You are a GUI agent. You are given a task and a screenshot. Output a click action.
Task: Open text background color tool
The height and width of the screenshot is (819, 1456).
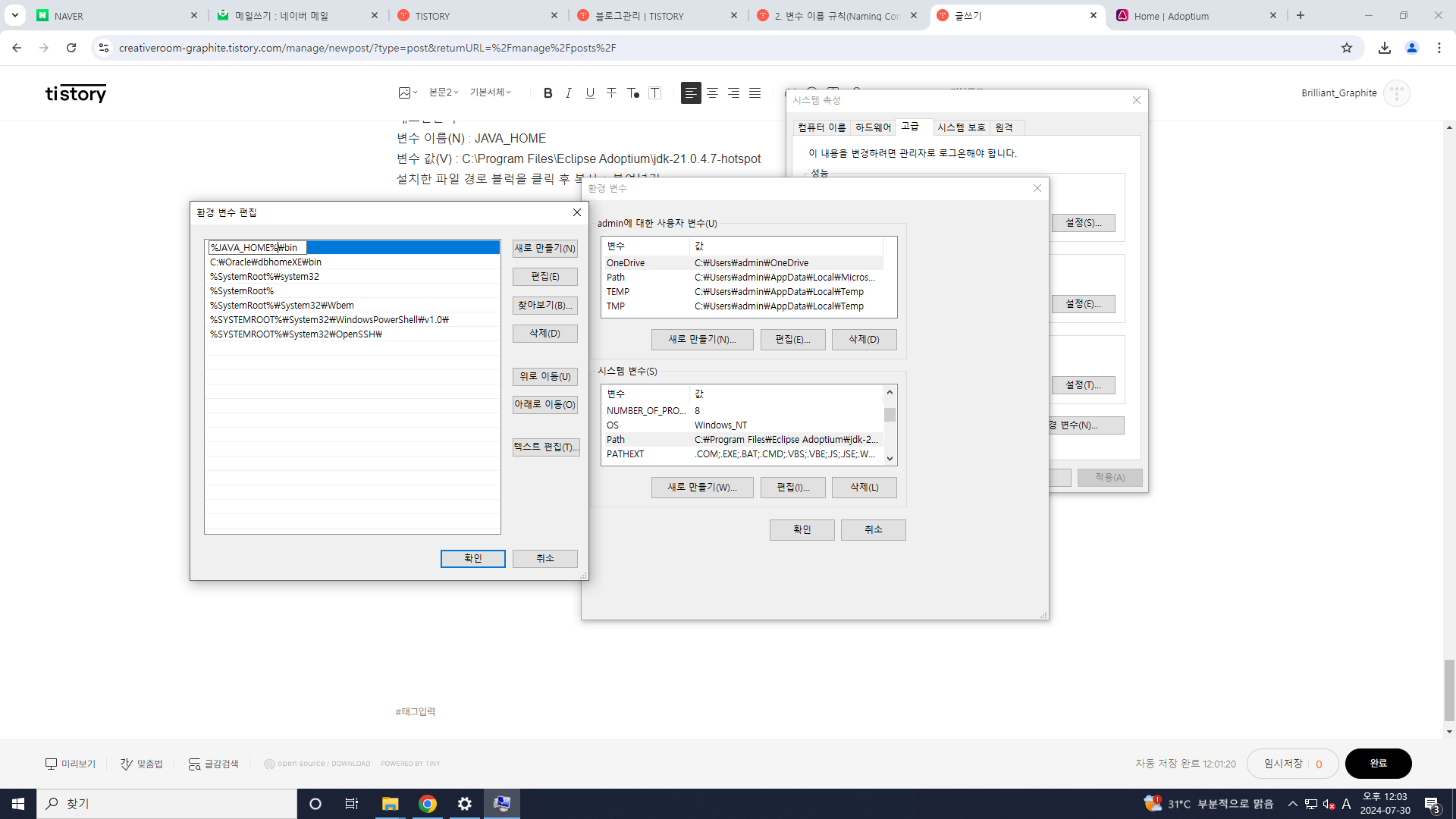(655, 93)
